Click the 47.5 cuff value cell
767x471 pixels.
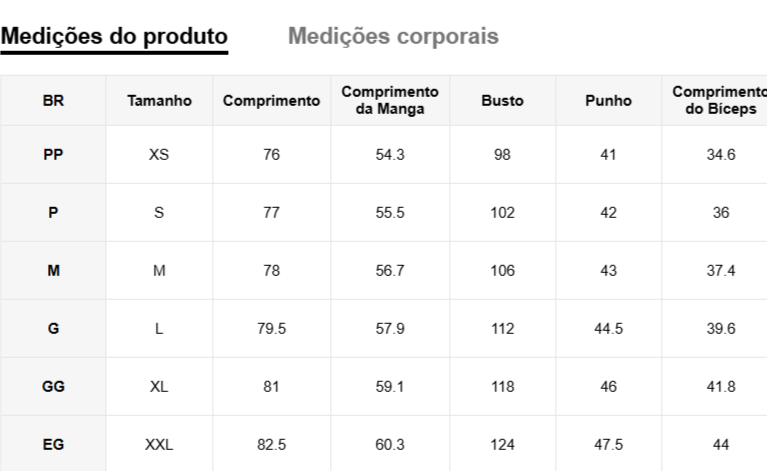pos(608,445)
